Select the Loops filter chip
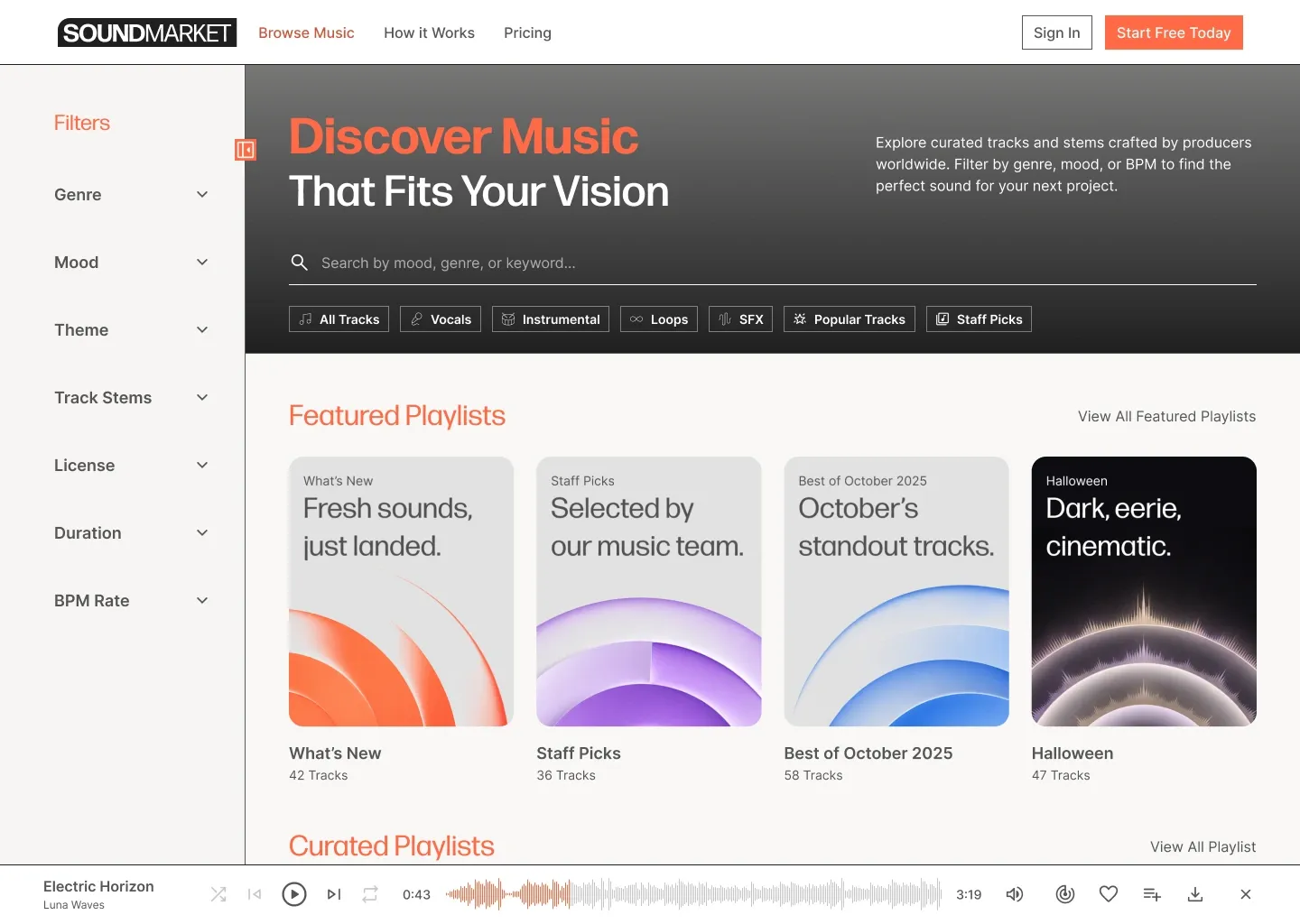The height and width of the screenshot is (924, 1300). (659, 319)
